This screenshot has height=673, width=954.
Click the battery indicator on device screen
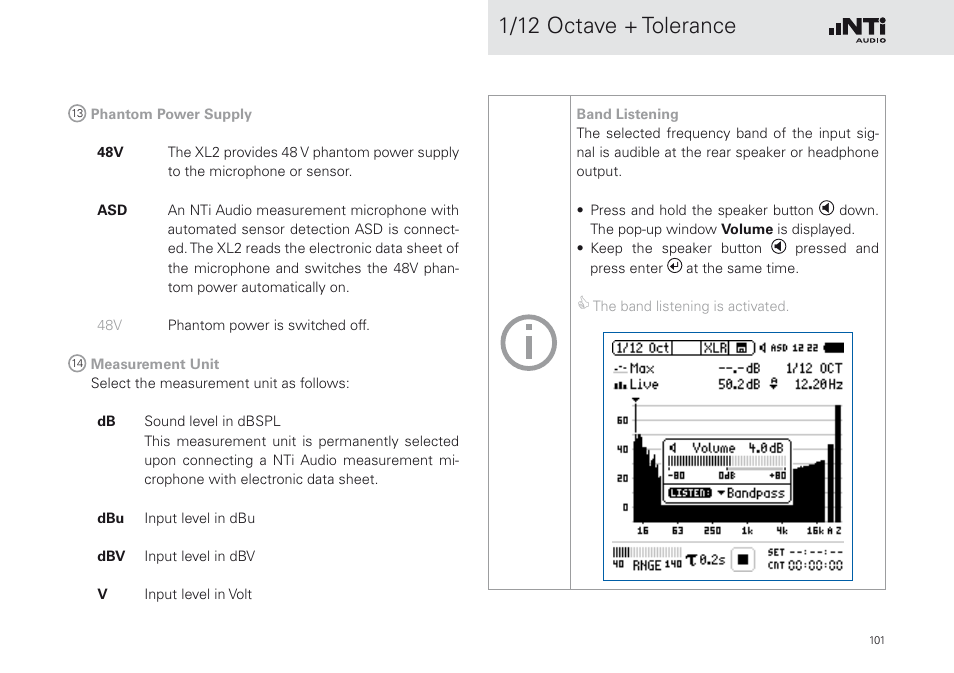[x=834, y=348]
